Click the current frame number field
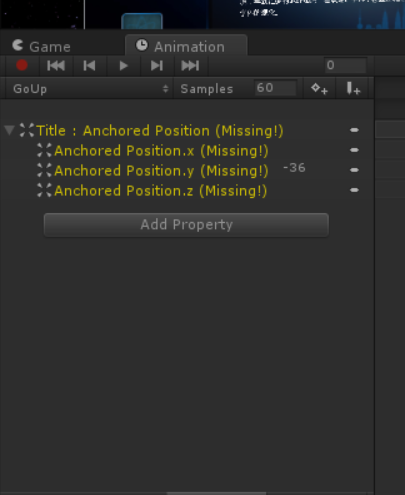This screenshot has height=495, width=405. [346, 65]
